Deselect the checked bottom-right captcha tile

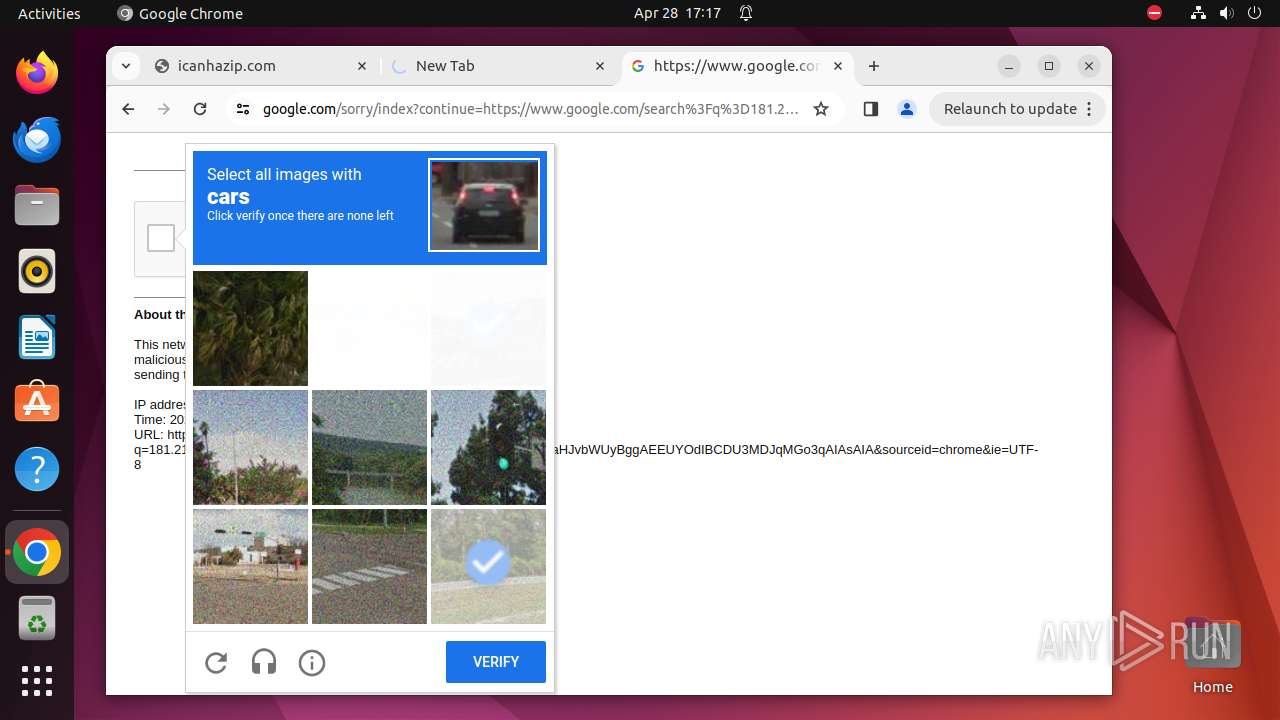point(488,566)
